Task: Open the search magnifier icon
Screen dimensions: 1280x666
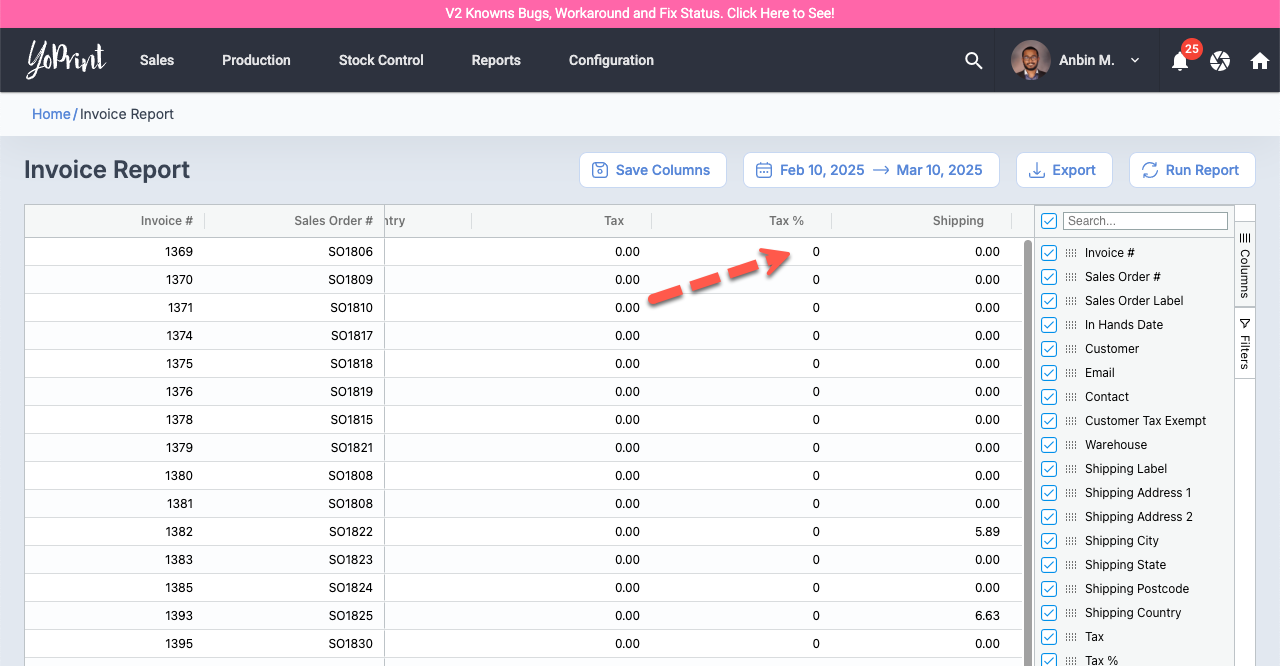Action: point(973,61)
